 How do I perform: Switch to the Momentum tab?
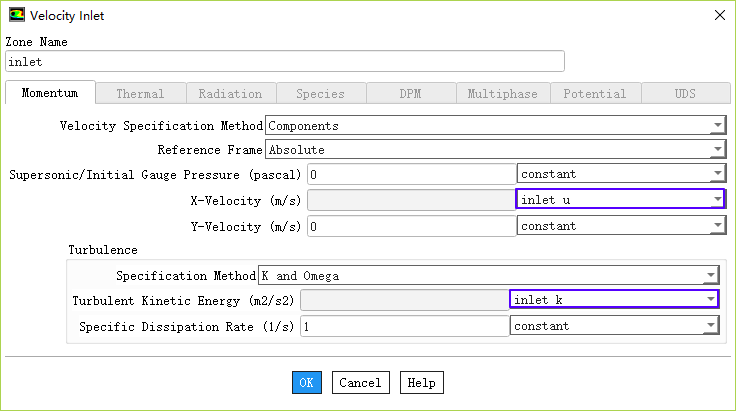50,94
